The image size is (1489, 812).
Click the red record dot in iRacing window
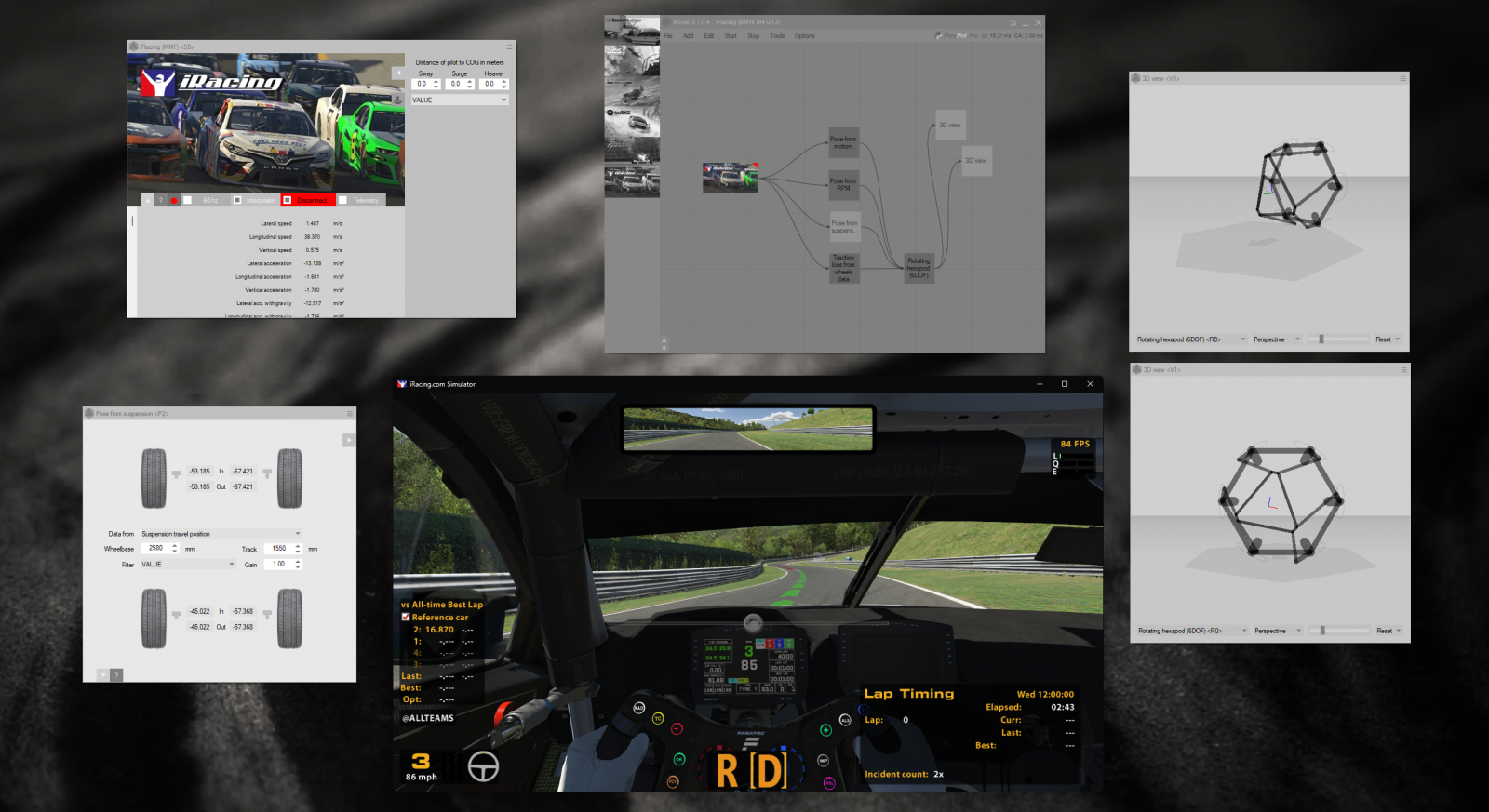click(173, 200)
